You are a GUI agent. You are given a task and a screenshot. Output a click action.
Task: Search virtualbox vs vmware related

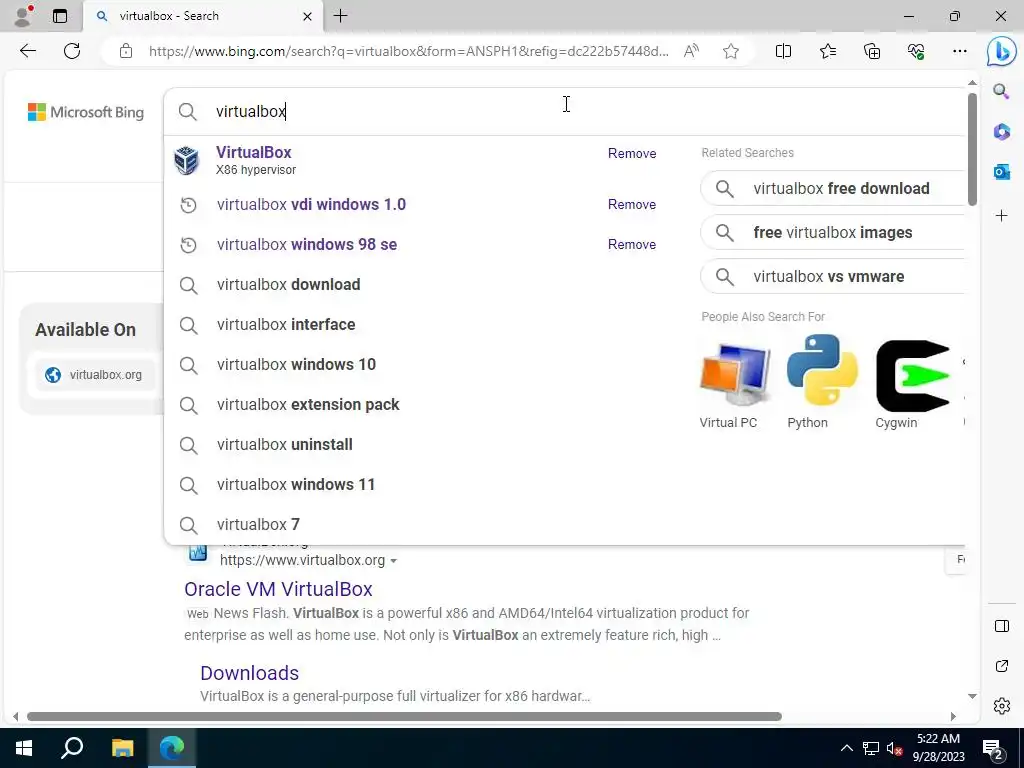tap(832, 276)
